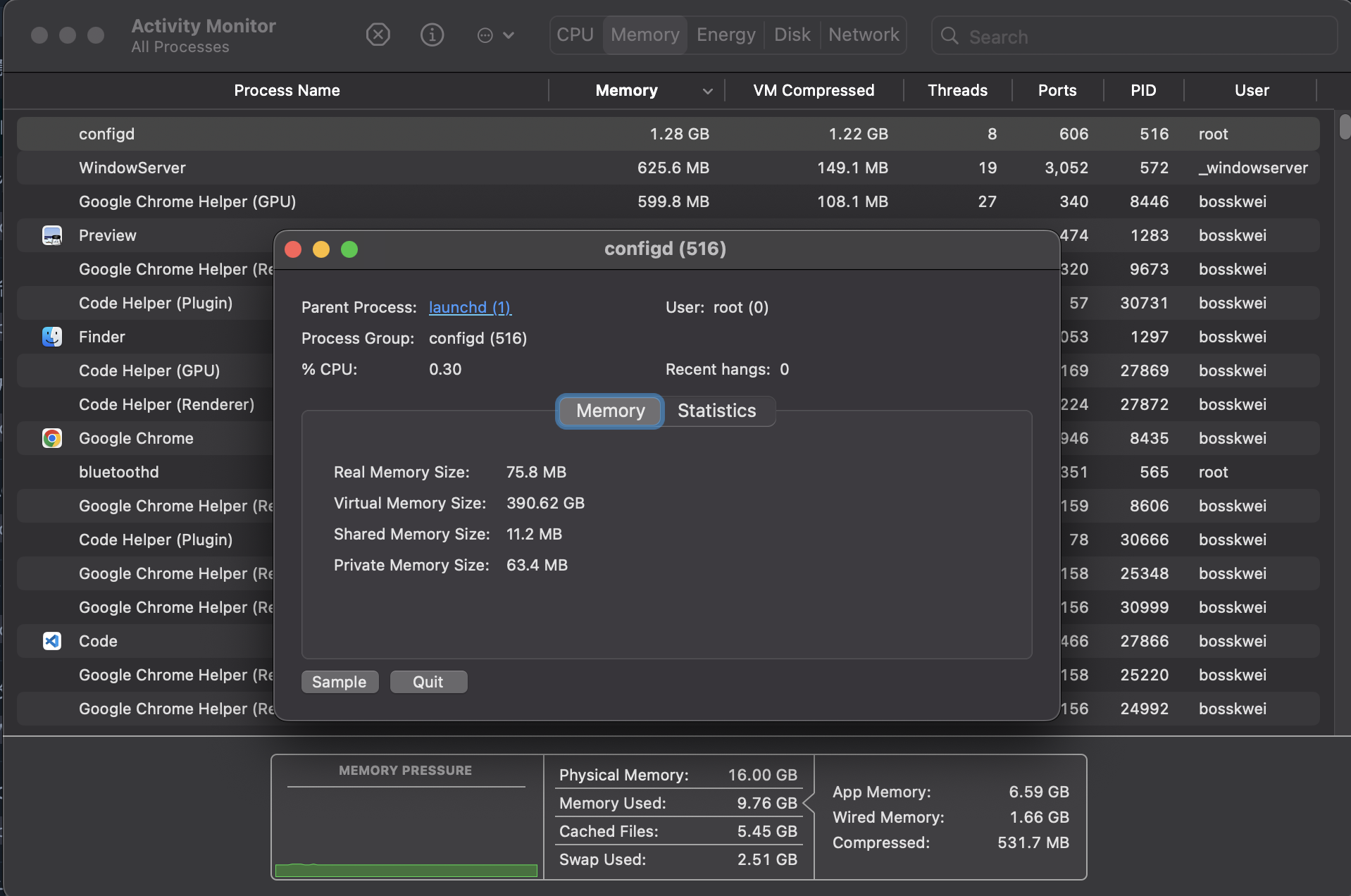Viewport: 1351px width, 896px height.
Task: Click the stop process X icon
Action: (x=378, y=35)
